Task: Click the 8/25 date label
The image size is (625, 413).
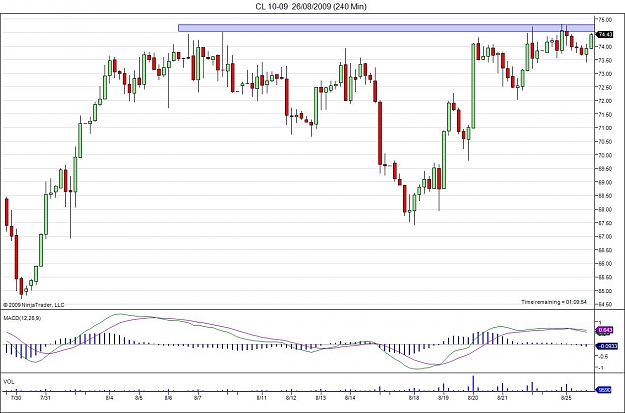Action: [566, 398]
